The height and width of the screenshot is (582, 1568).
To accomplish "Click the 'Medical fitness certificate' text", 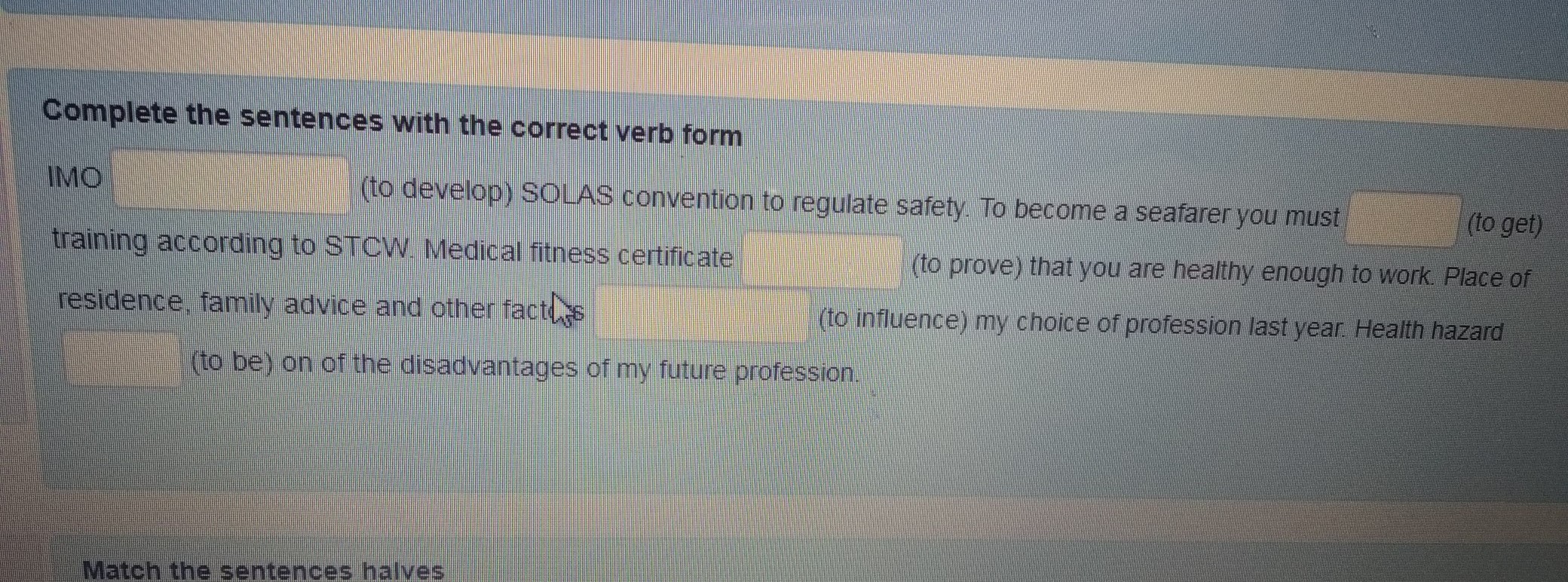I will click(x=578, y=254).
